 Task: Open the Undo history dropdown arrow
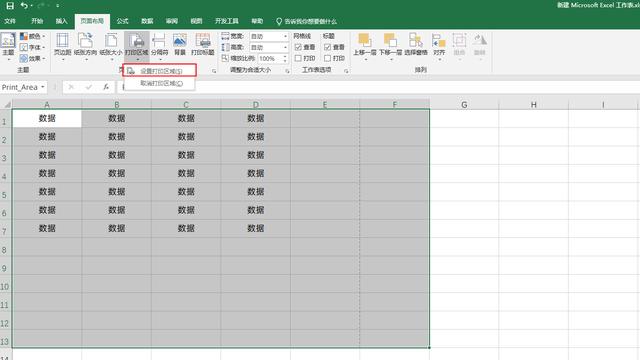(31, 6)
